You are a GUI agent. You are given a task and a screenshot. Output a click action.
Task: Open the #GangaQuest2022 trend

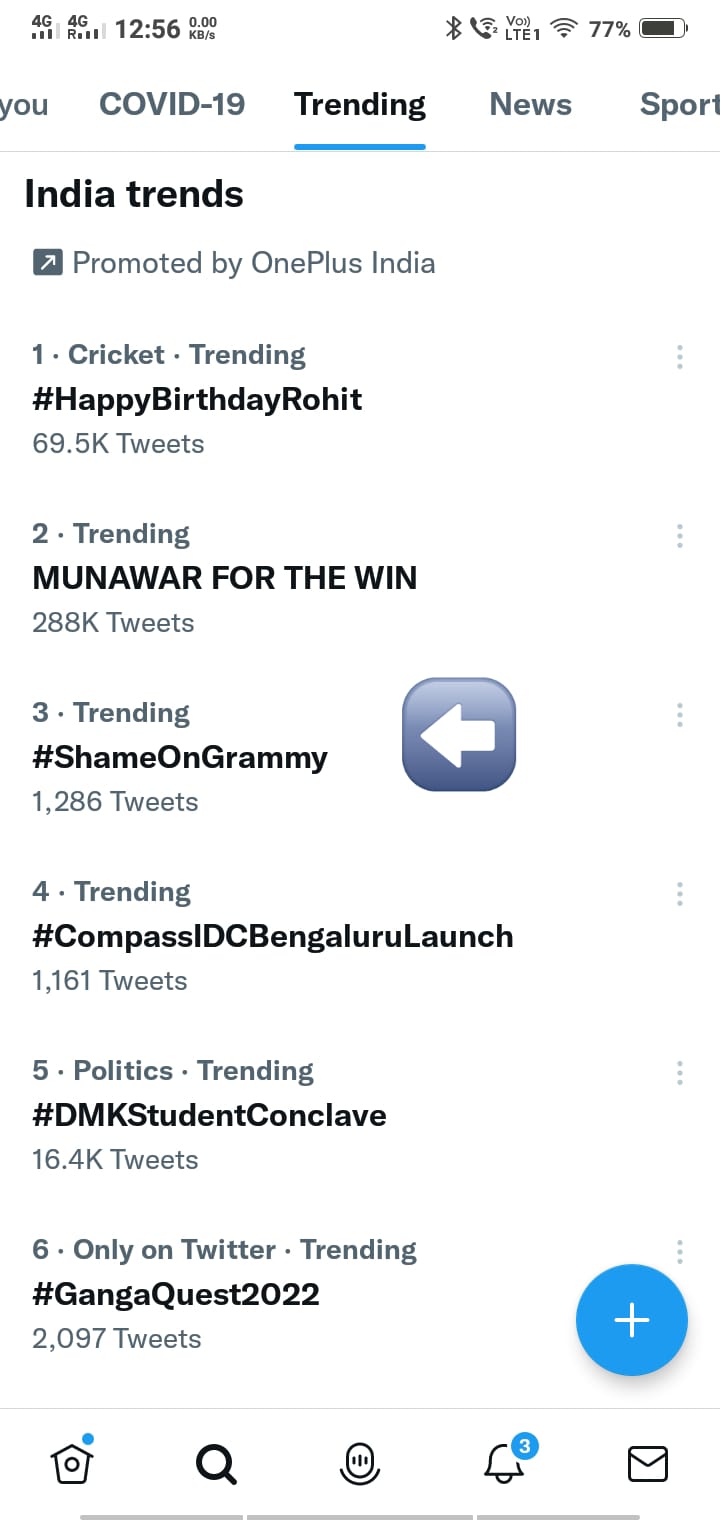click(176, 1294)
